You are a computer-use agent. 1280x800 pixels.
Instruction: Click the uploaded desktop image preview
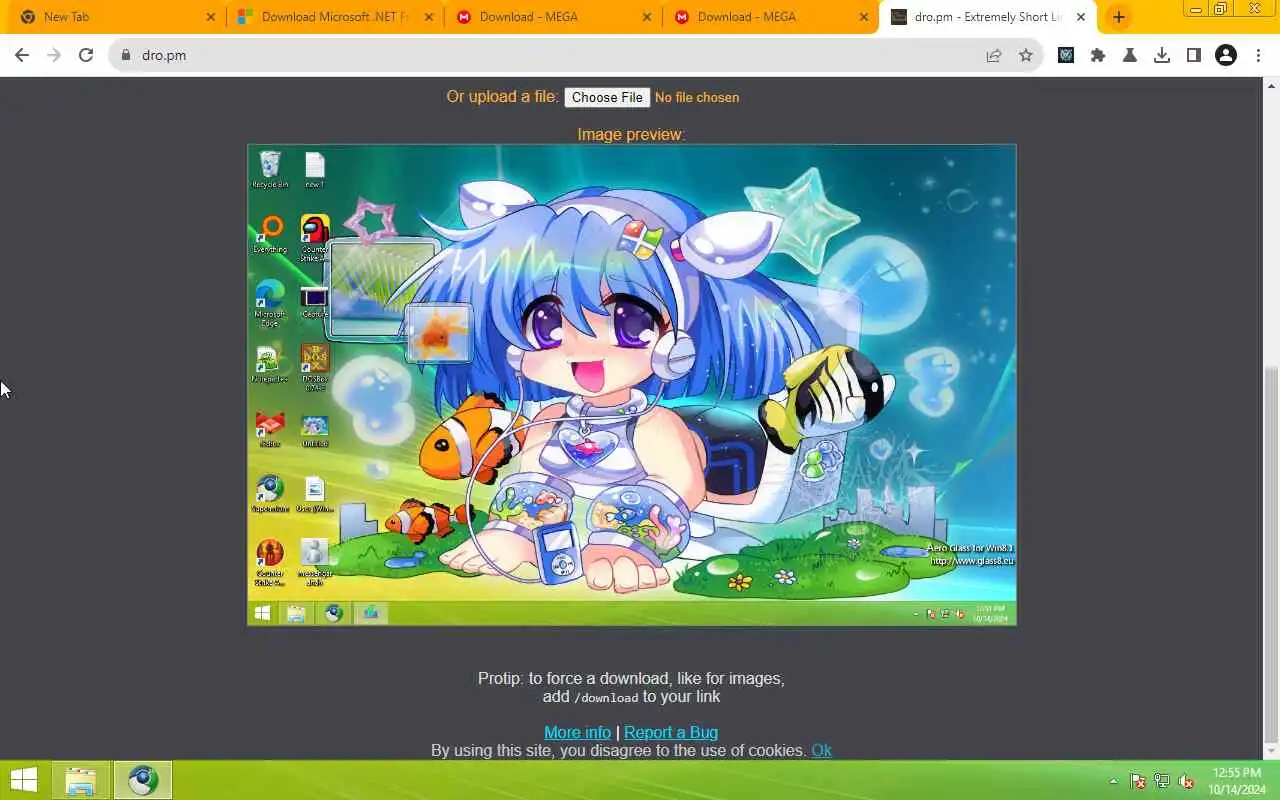pos(632,385)
